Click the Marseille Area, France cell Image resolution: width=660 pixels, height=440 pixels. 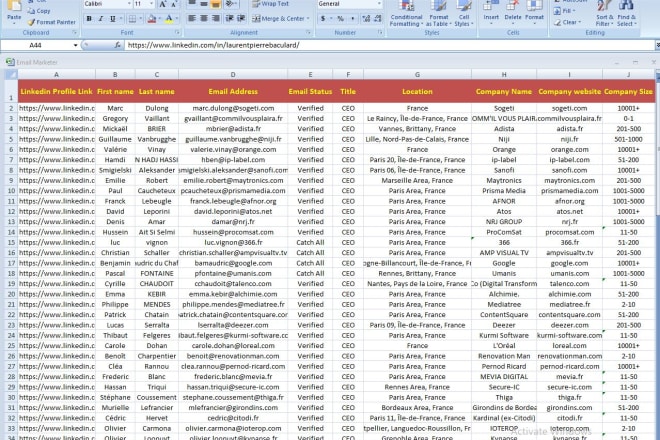(x=417, y=181)
